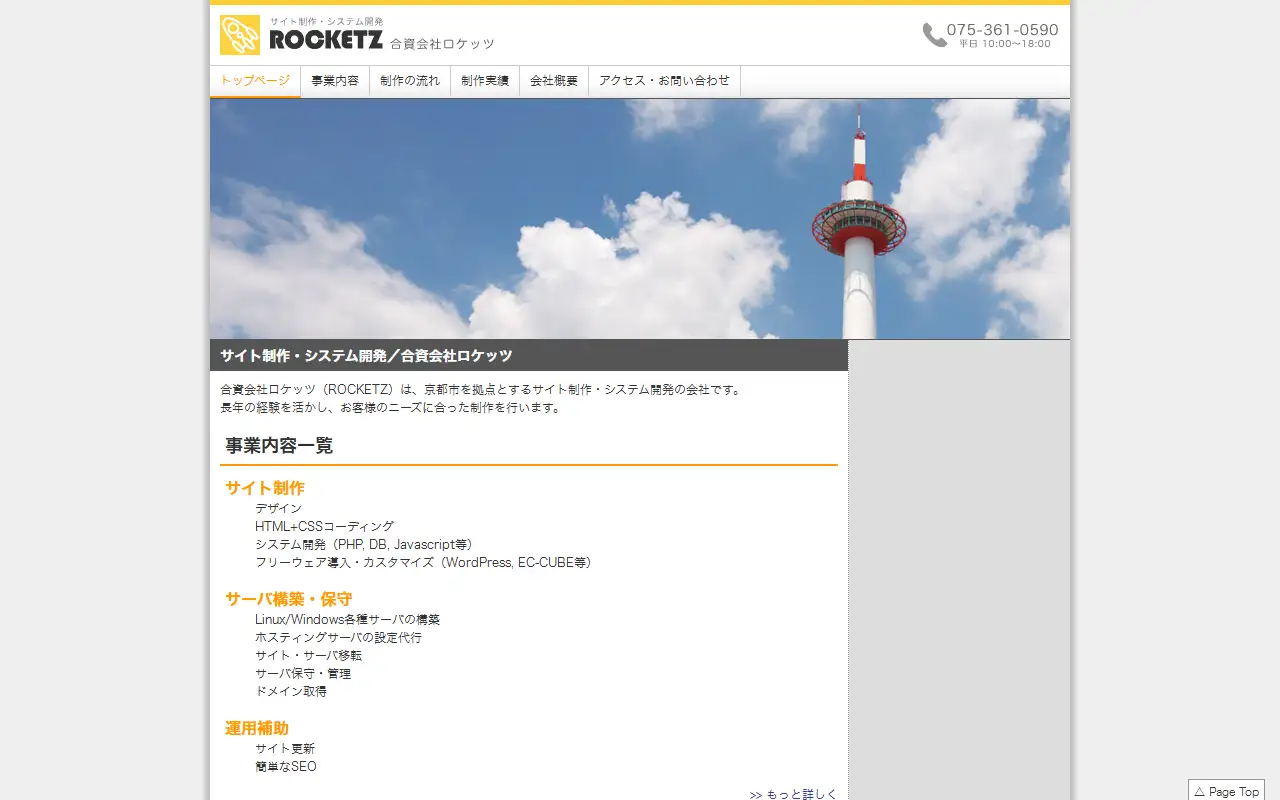Open アクセス・お問い合わせ in the menu
Image resolution: width=1280 pixels, height=800 pixels.
[x=664, y=81]
